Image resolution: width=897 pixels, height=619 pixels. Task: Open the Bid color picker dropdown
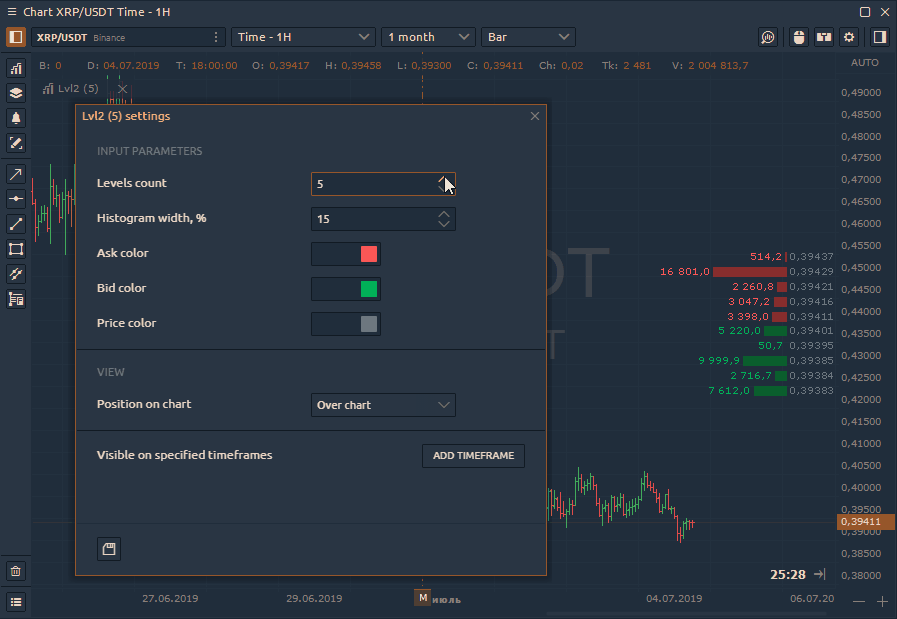346,289
